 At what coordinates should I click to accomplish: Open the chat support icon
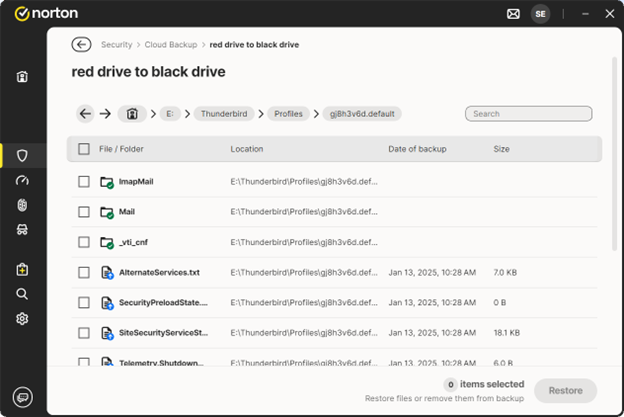(x=22, y=397)
